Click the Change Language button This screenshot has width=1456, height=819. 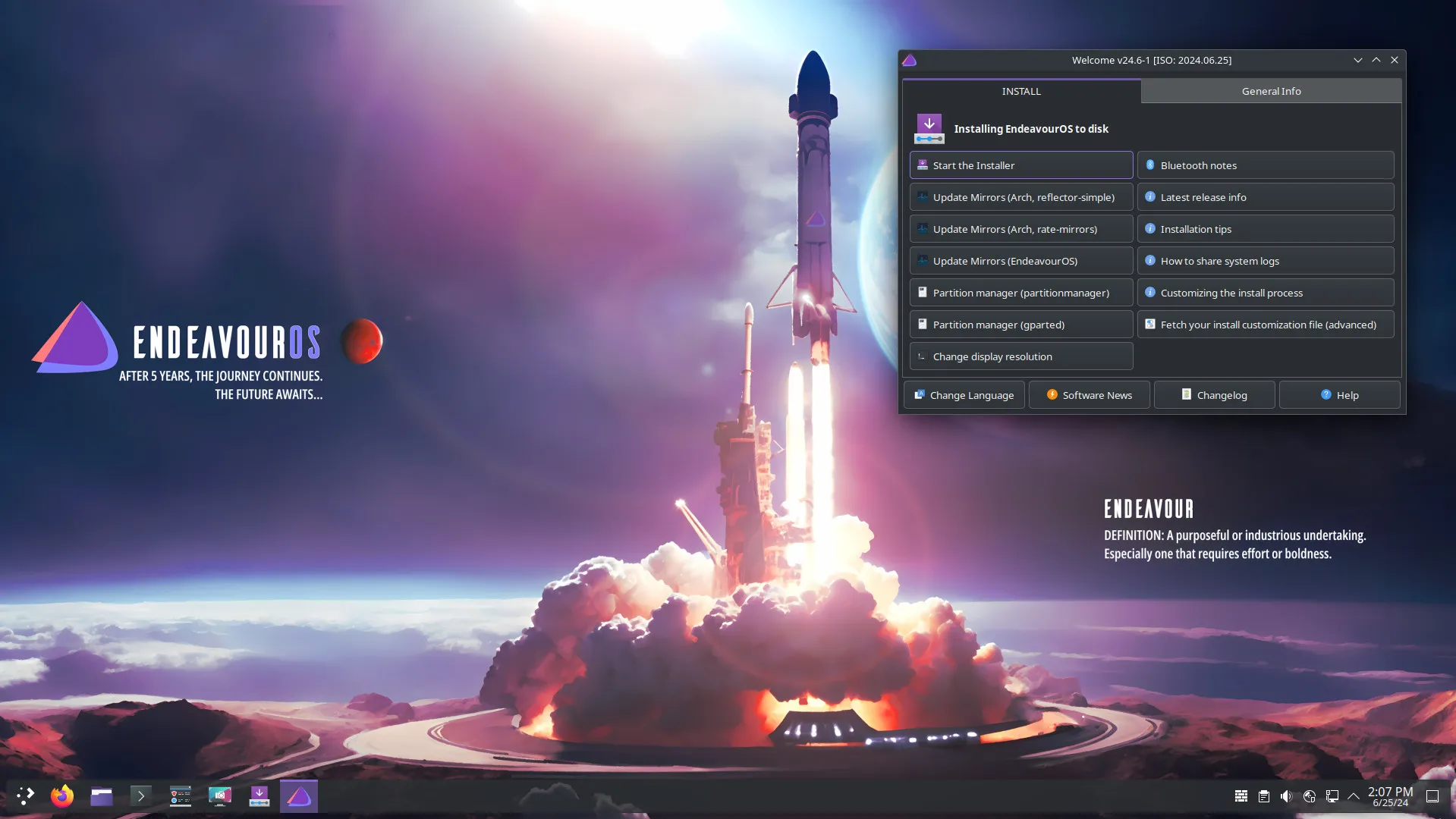(x=964, y=395)
